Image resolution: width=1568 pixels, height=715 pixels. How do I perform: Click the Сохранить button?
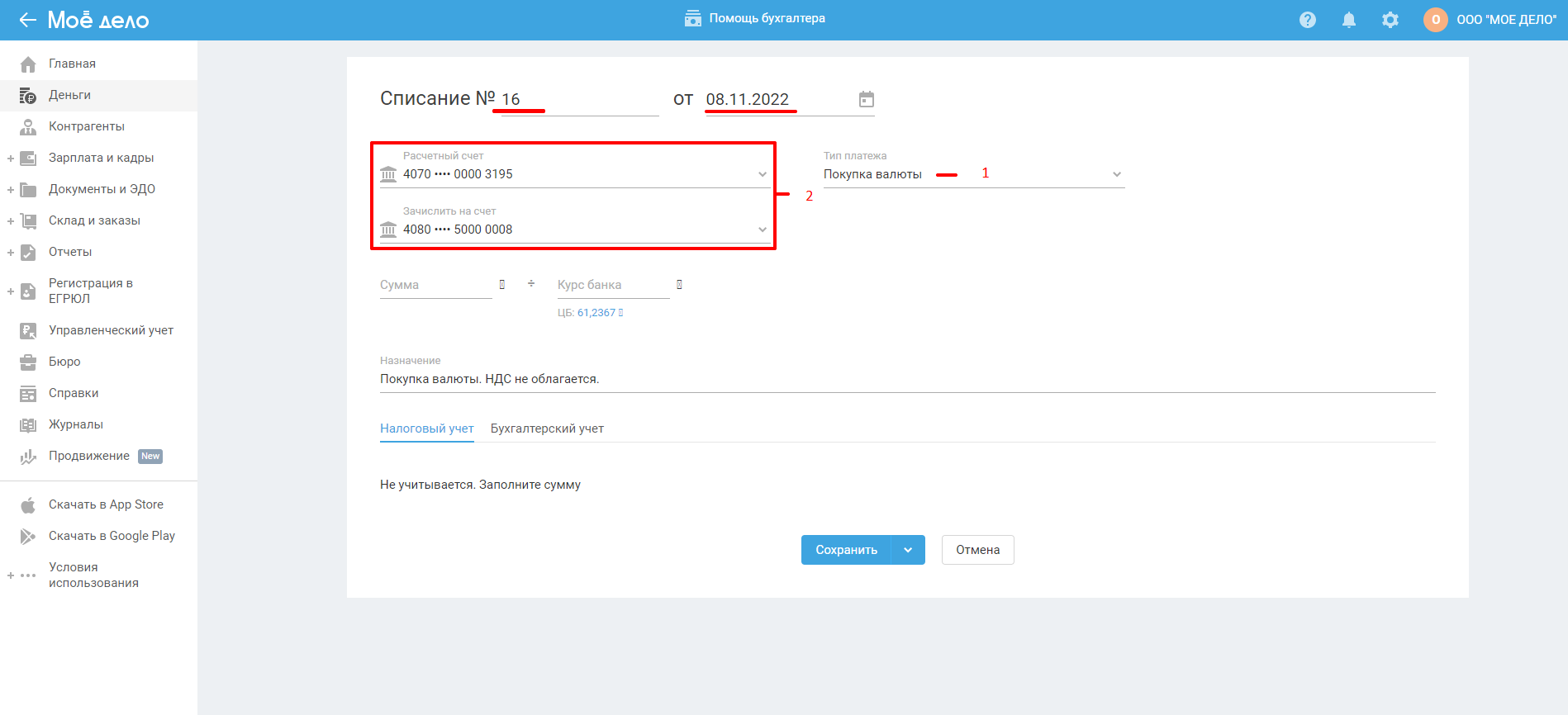(846, 550)
